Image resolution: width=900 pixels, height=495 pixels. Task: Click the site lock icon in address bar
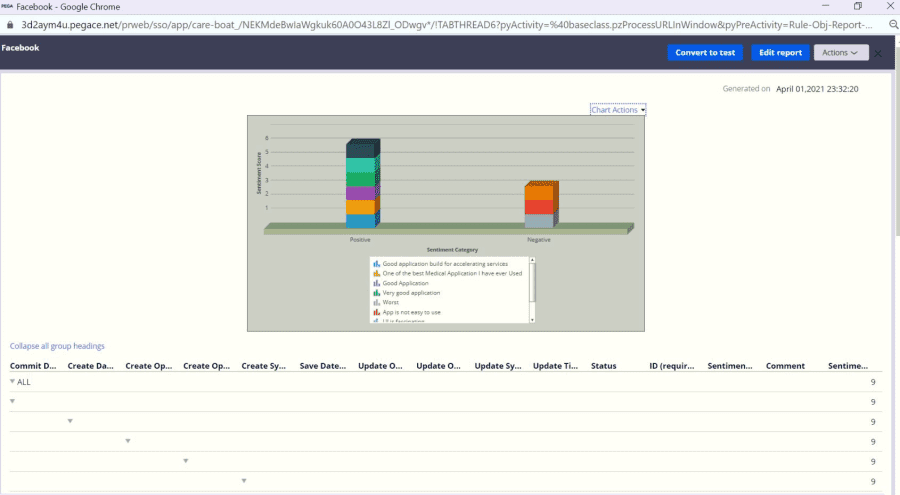pyautogui.click(x=10, y=25)
